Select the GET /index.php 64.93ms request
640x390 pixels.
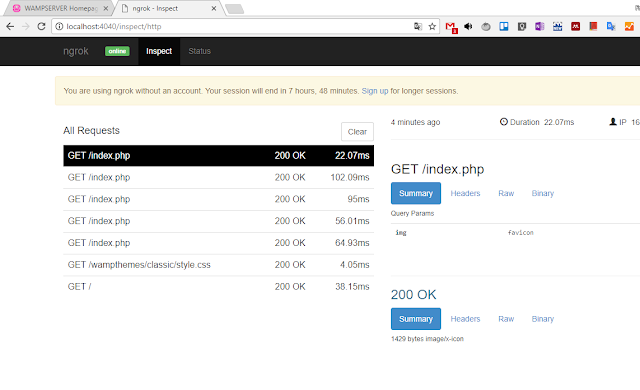point(218,243)
